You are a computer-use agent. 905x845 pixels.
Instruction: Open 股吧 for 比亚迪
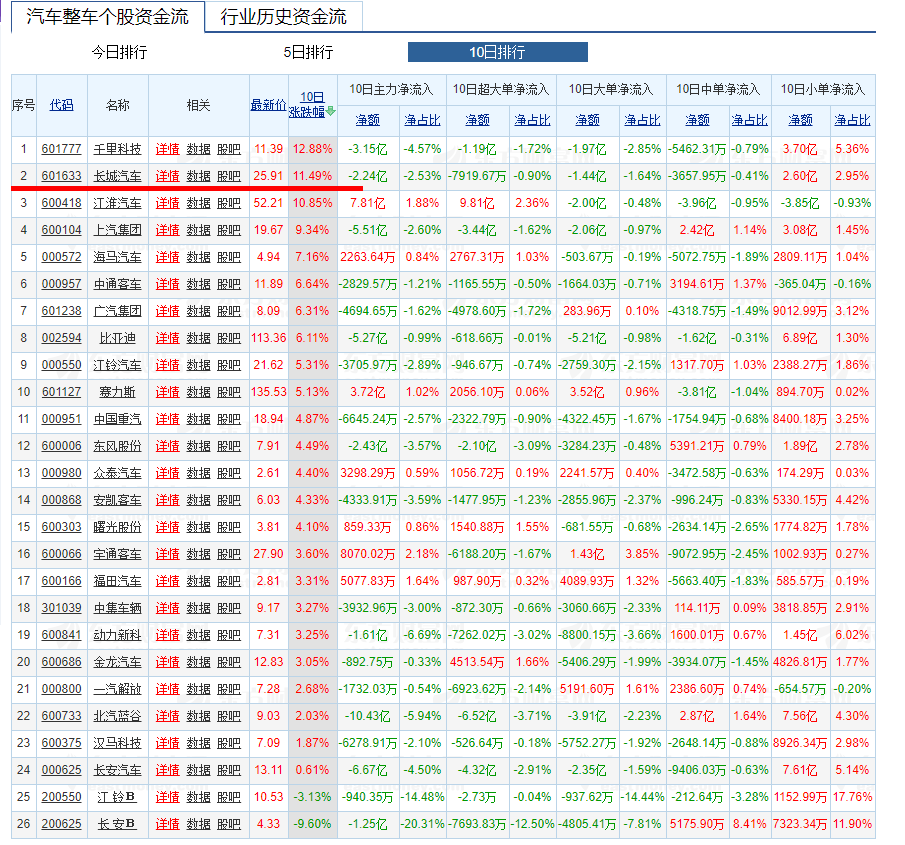pos(229,338)
